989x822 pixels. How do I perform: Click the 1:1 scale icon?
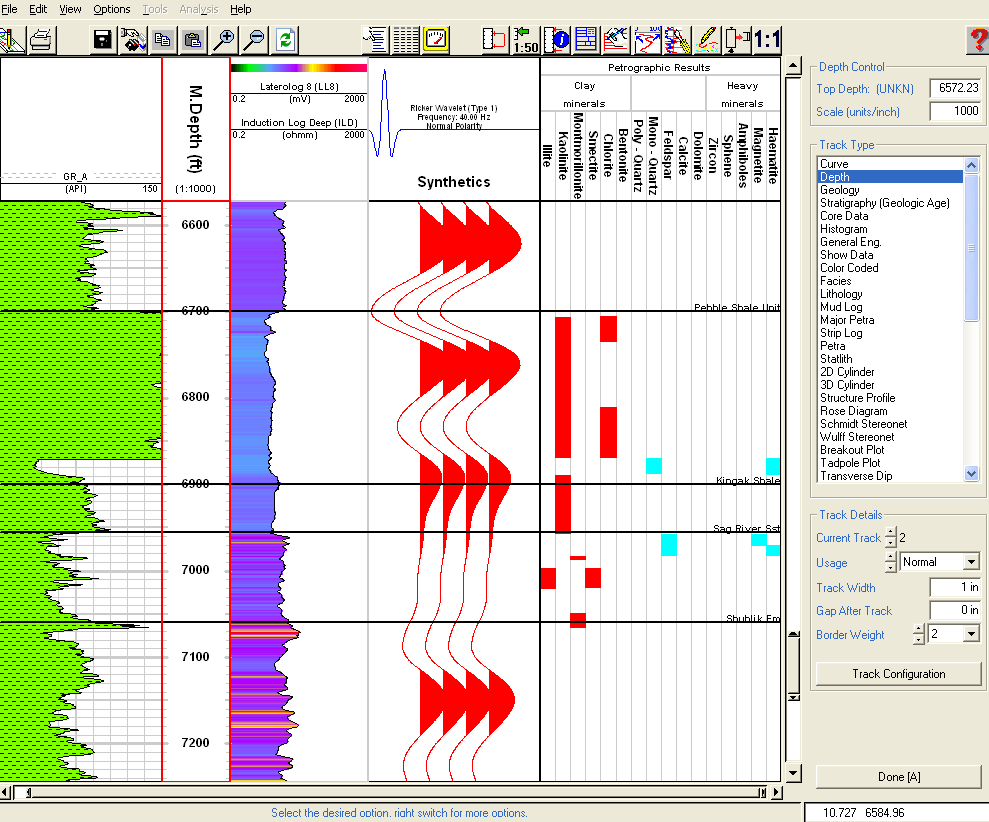(768, 40)
